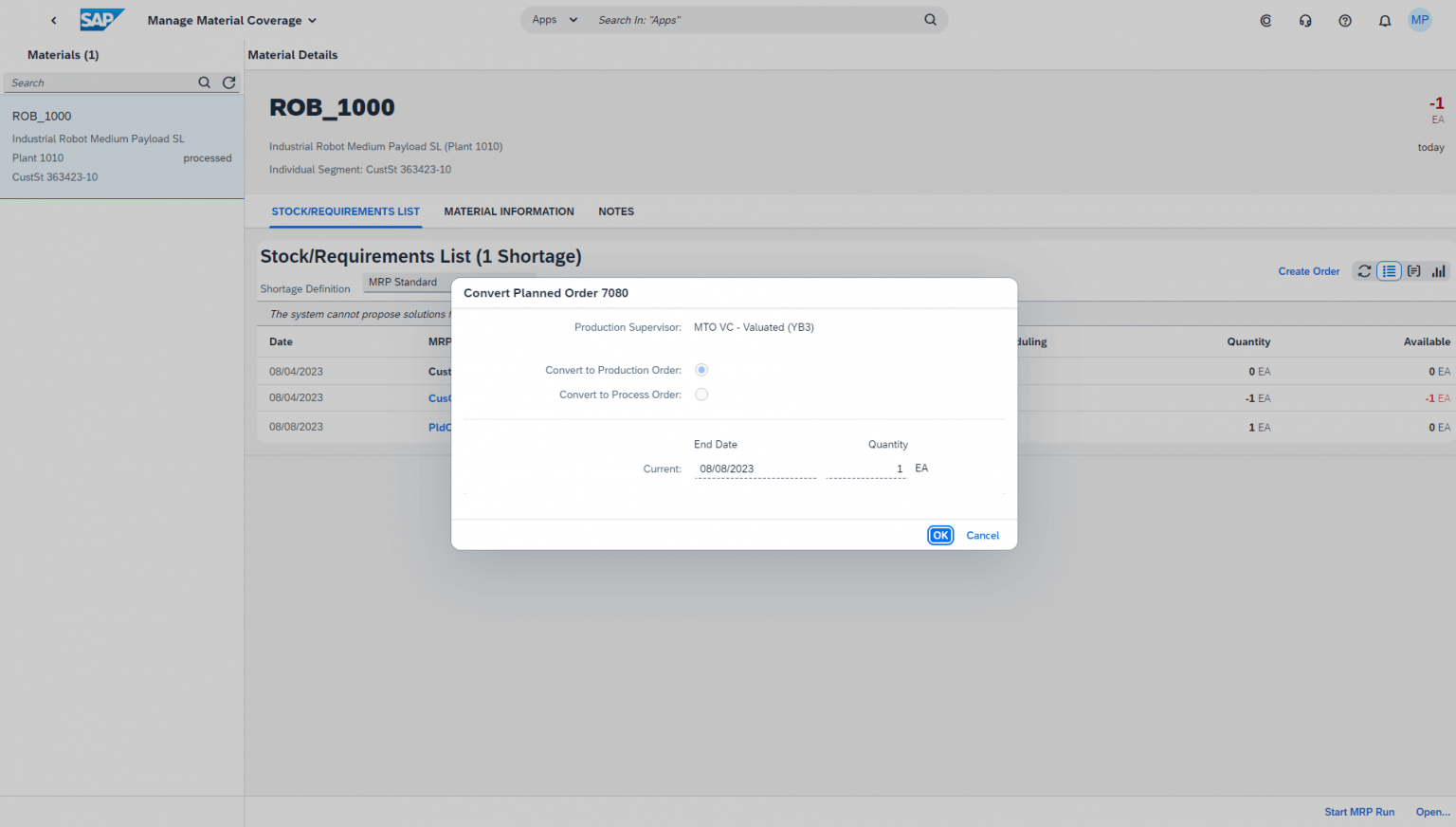Open the MP user profile avatar
This screenshot has width=1456, height=827.
point(1419,19)
